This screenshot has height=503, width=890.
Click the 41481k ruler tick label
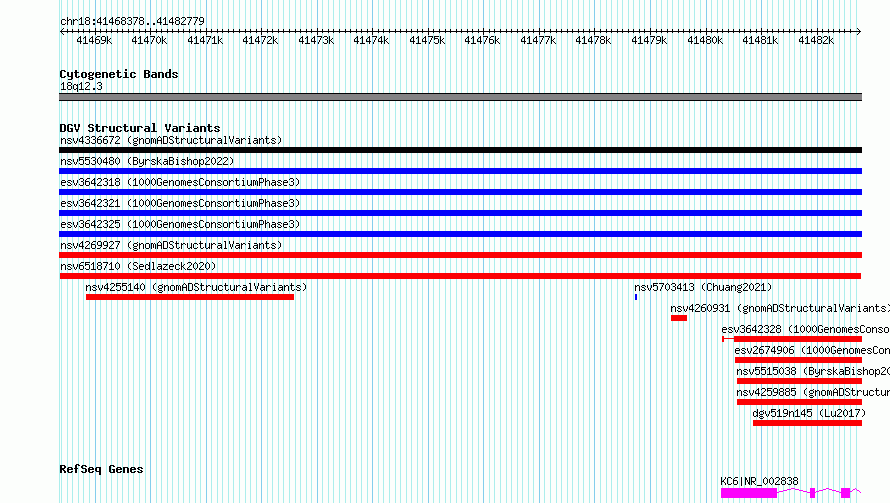pyautogui.click(x=760, y=40)
